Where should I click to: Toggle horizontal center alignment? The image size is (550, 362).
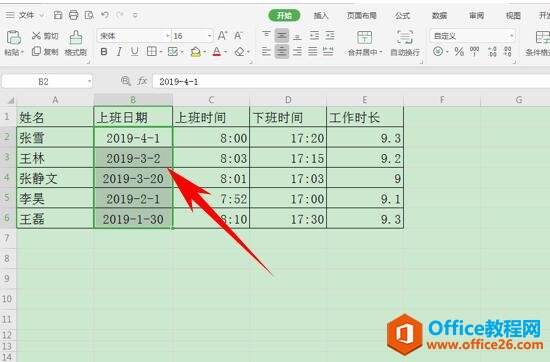pyautogui.click(x=282, y=52)
